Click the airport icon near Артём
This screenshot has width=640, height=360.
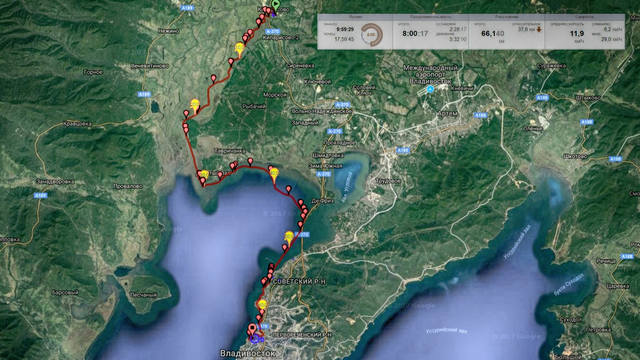tap(430, 89)
